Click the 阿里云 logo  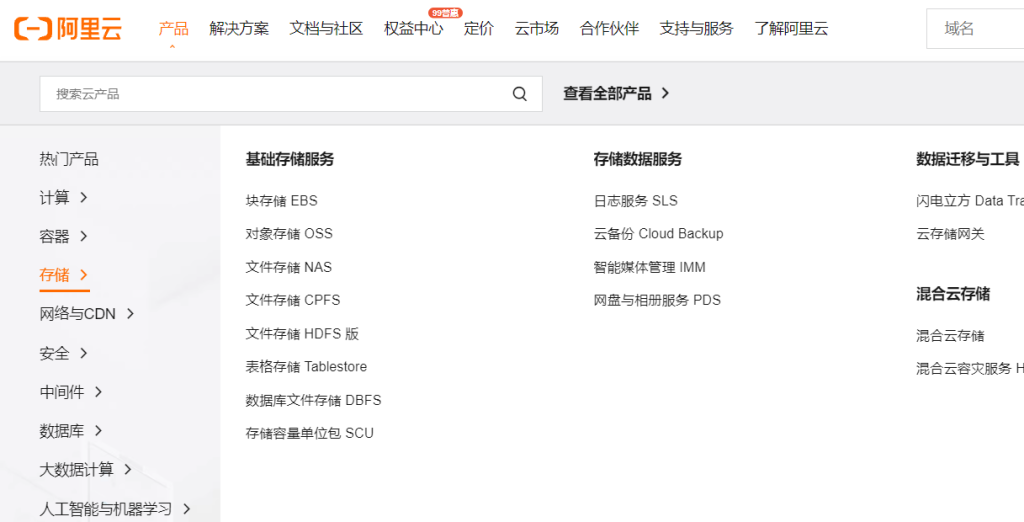[x=68, y=28]
